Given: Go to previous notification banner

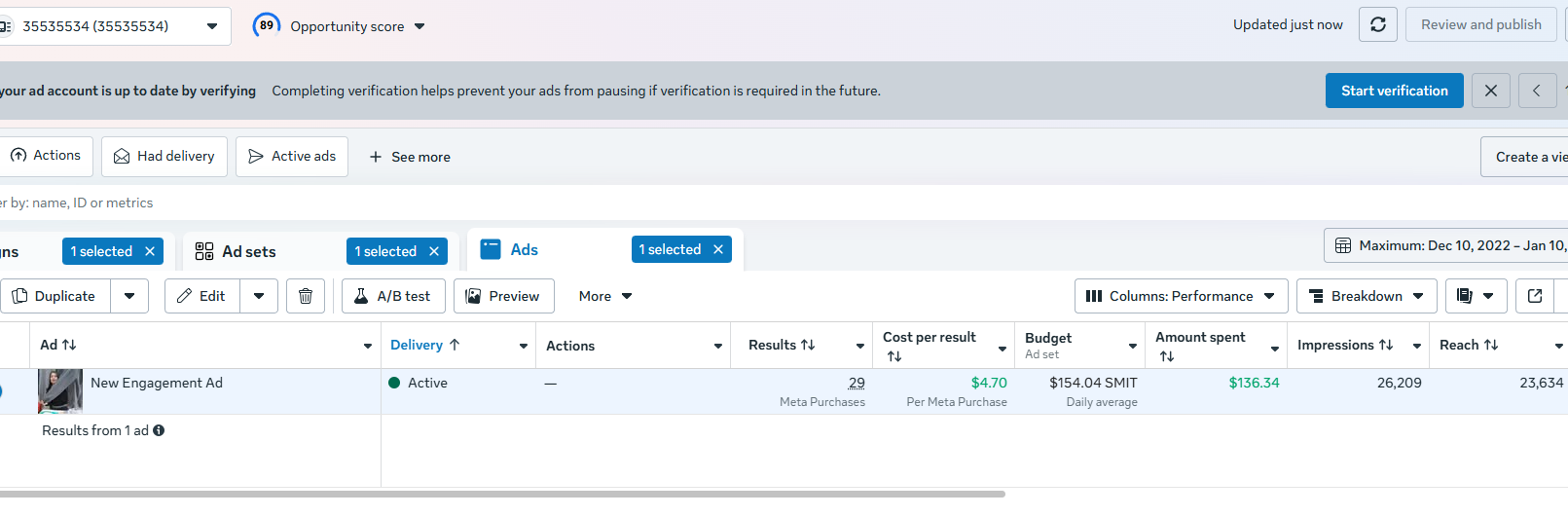Looking at the screenshot, I should [1537, 91].
